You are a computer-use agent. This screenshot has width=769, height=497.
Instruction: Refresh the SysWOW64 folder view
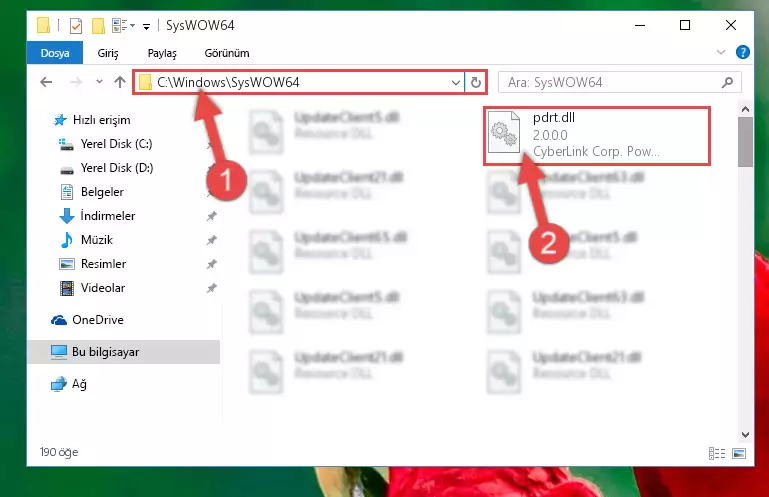coord(476,82)
